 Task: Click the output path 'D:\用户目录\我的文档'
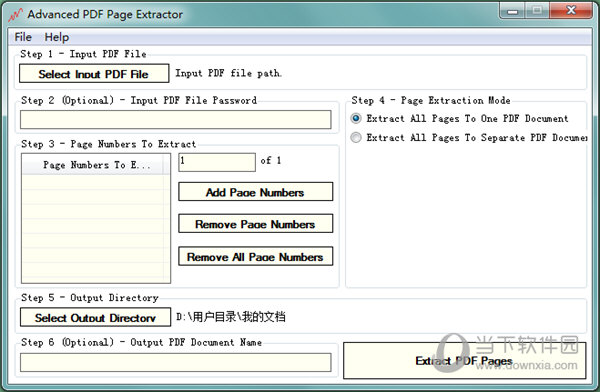[231, 317]
